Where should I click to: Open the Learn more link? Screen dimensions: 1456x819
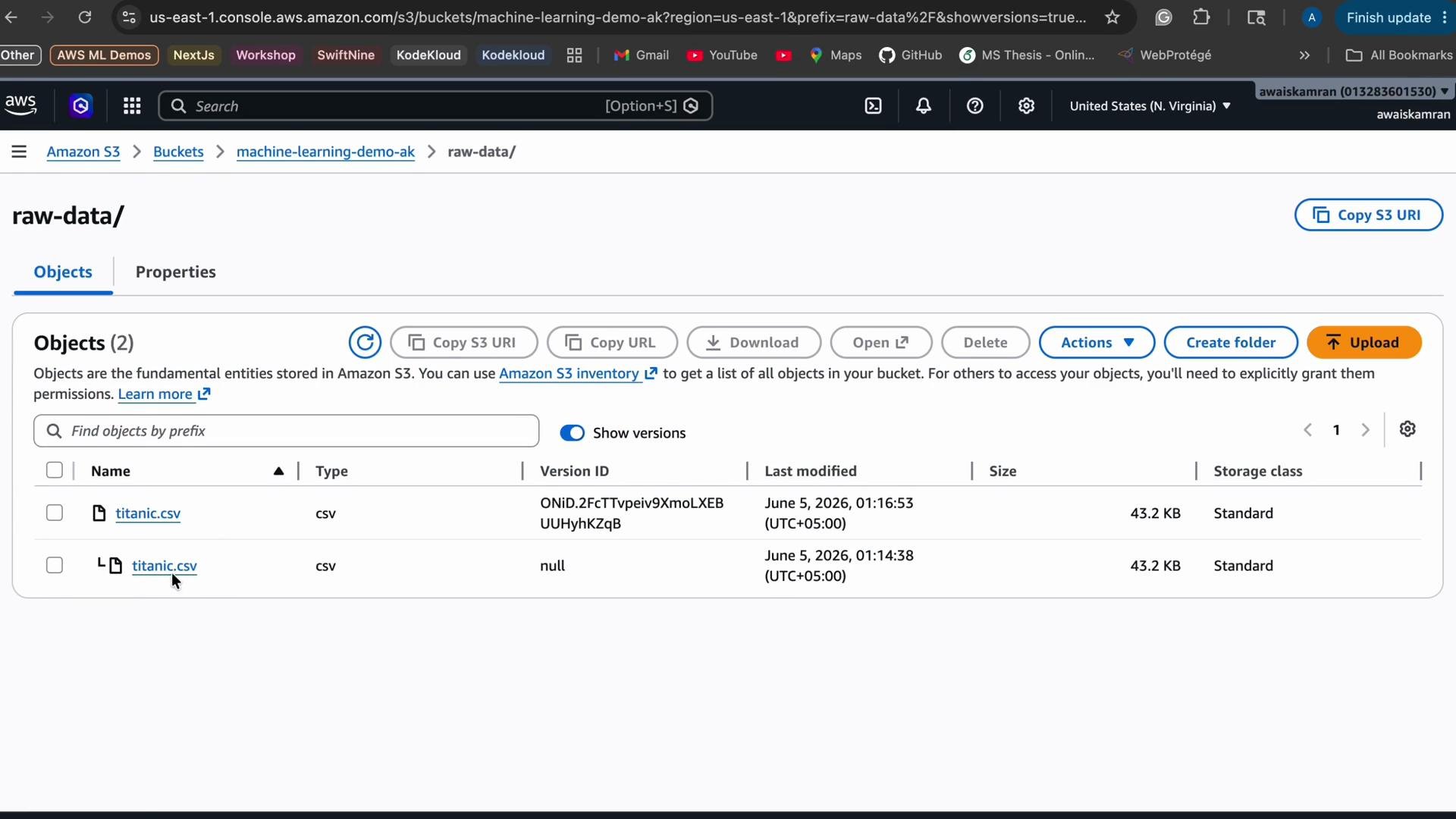coord(164,394)
